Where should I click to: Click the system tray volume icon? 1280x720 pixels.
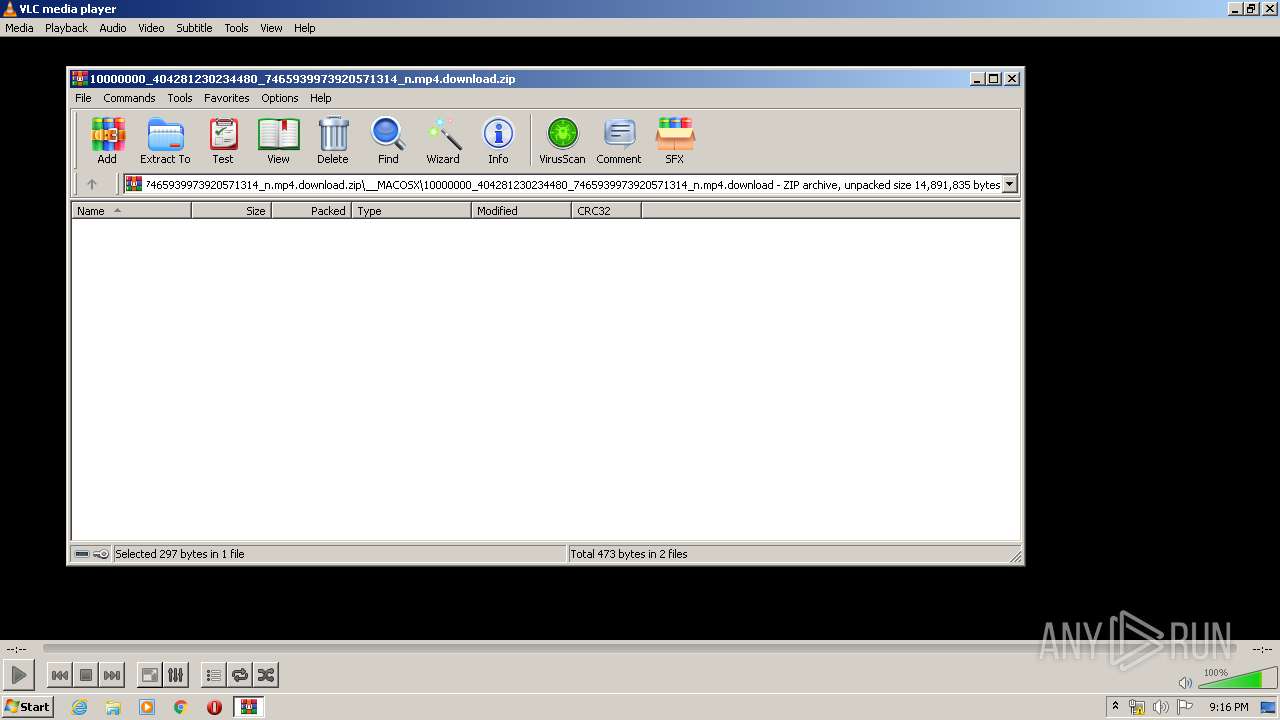coord(1160,707)
